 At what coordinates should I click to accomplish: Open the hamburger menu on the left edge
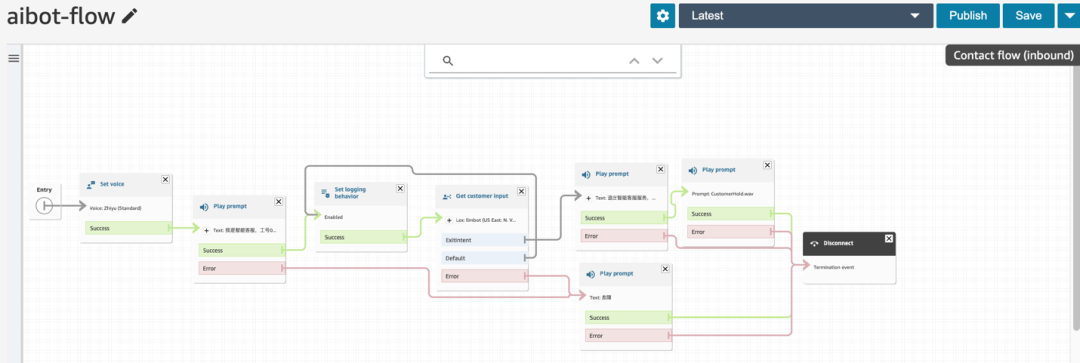point(13,59)
